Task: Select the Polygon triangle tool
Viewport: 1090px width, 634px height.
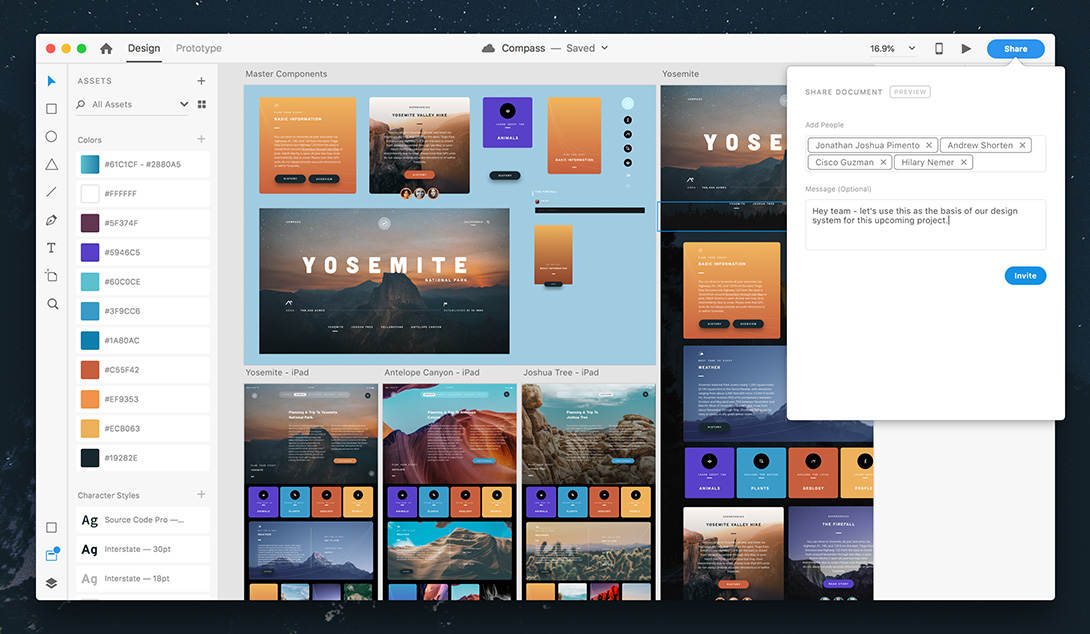Action: point(51,164)
